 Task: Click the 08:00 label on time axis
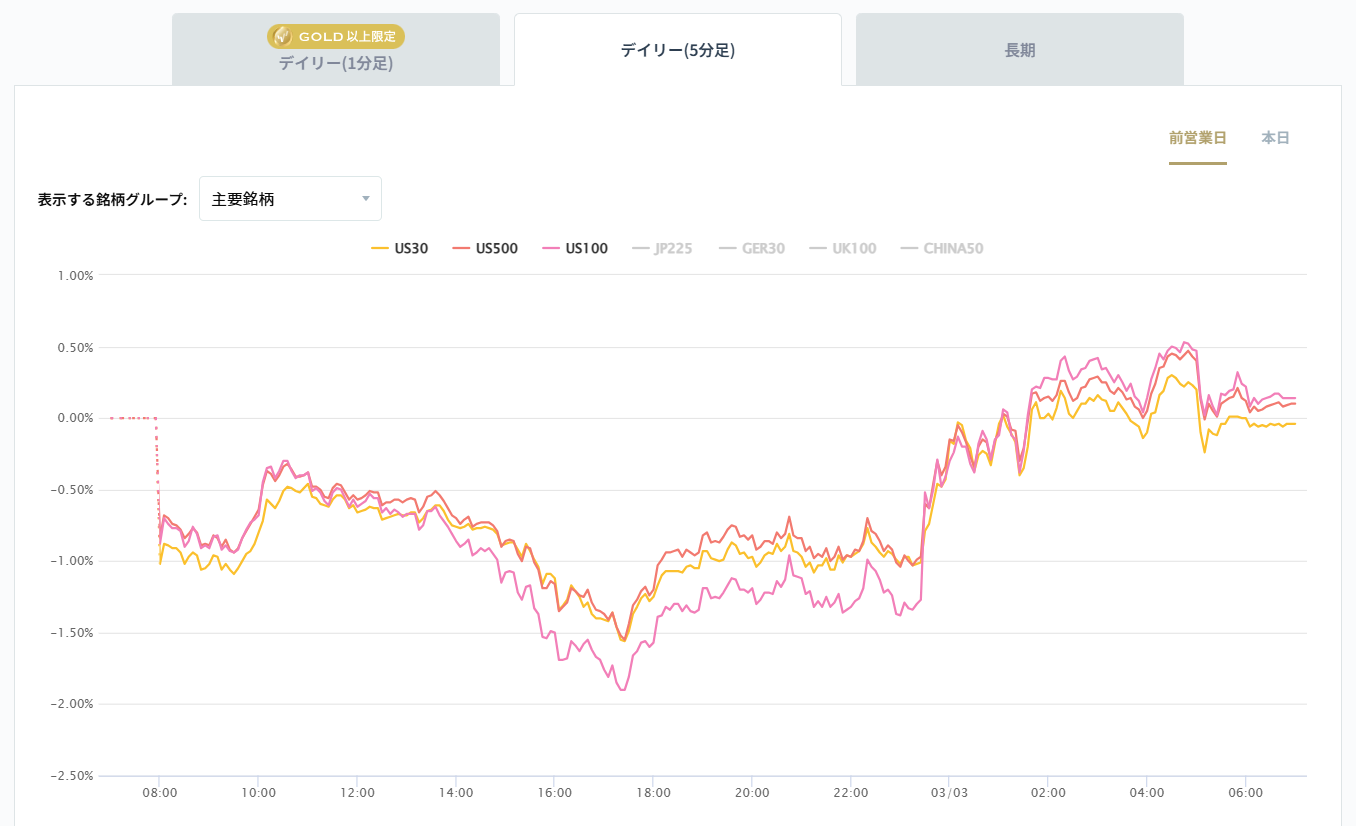coord(159,793)
